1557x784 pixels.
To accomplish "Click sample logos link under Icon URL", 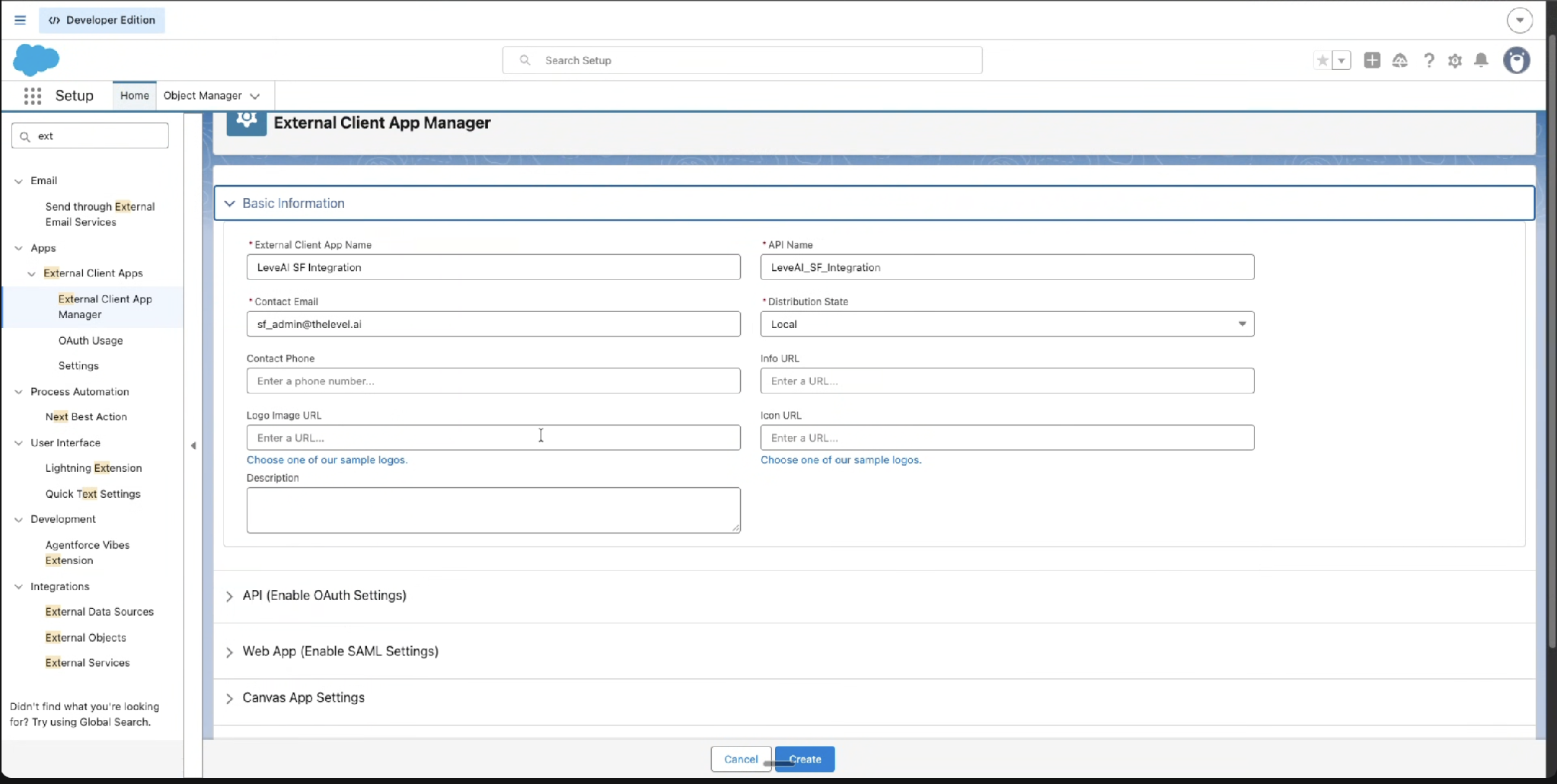I will click(841, 460).
